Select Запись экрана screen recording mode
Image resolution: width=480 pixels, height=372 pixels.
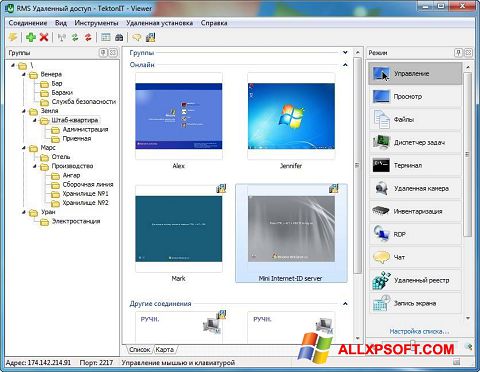415,303
